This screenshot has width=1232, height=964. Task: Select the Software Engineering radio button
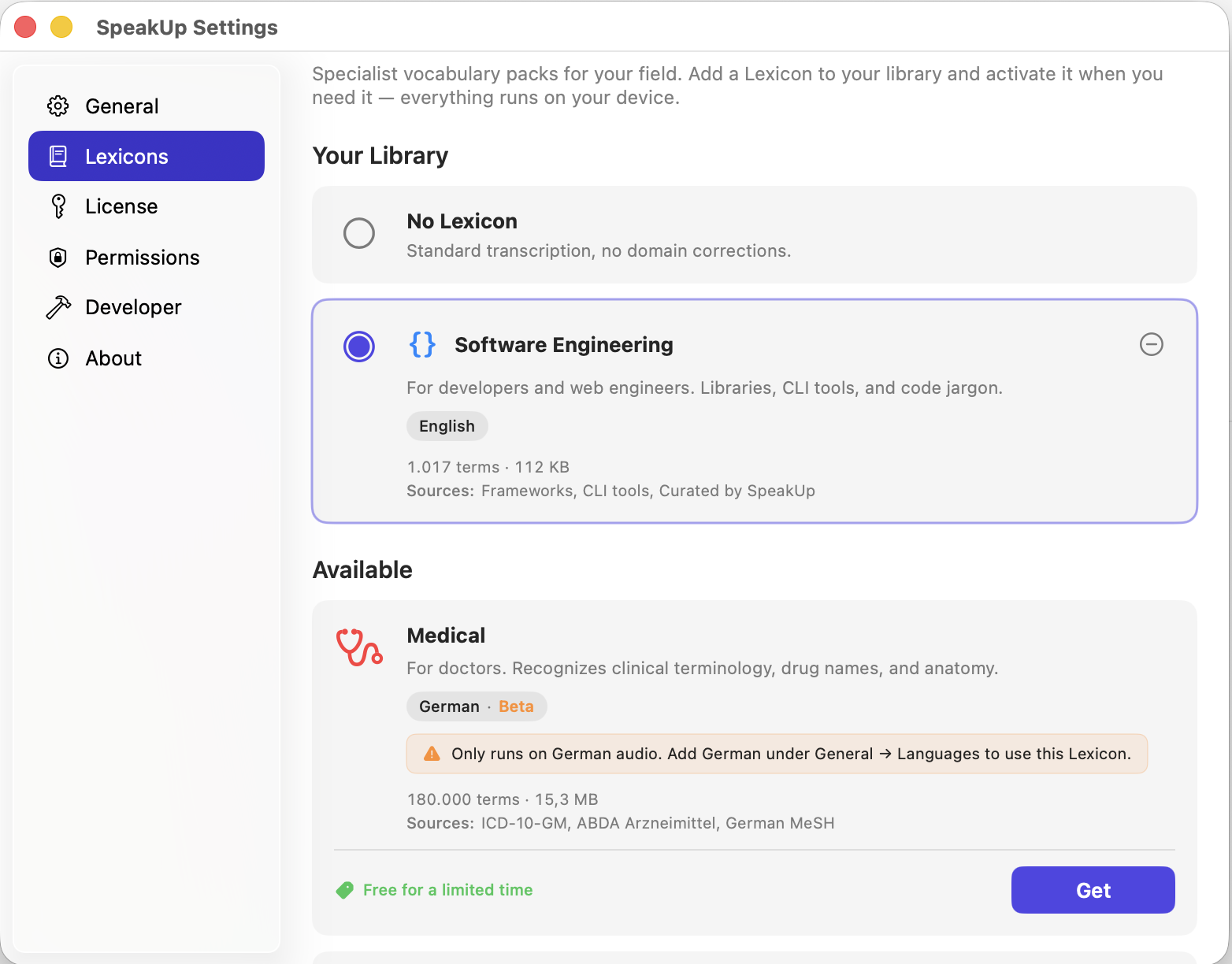point(359,347)
